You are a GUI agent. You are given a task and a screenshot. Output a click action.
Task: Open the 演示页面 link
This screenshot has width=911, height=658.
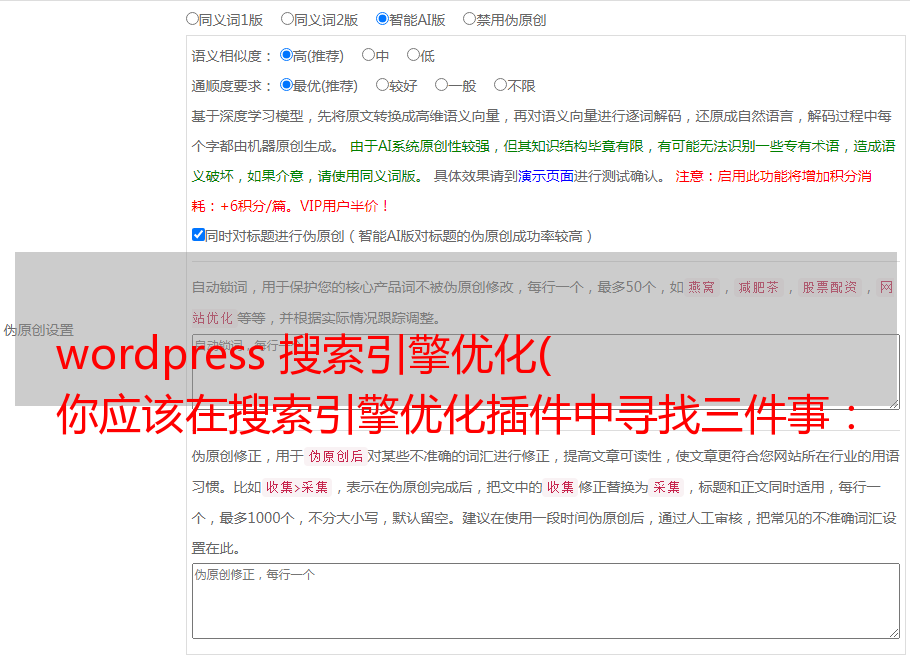(x=546, y=176)
